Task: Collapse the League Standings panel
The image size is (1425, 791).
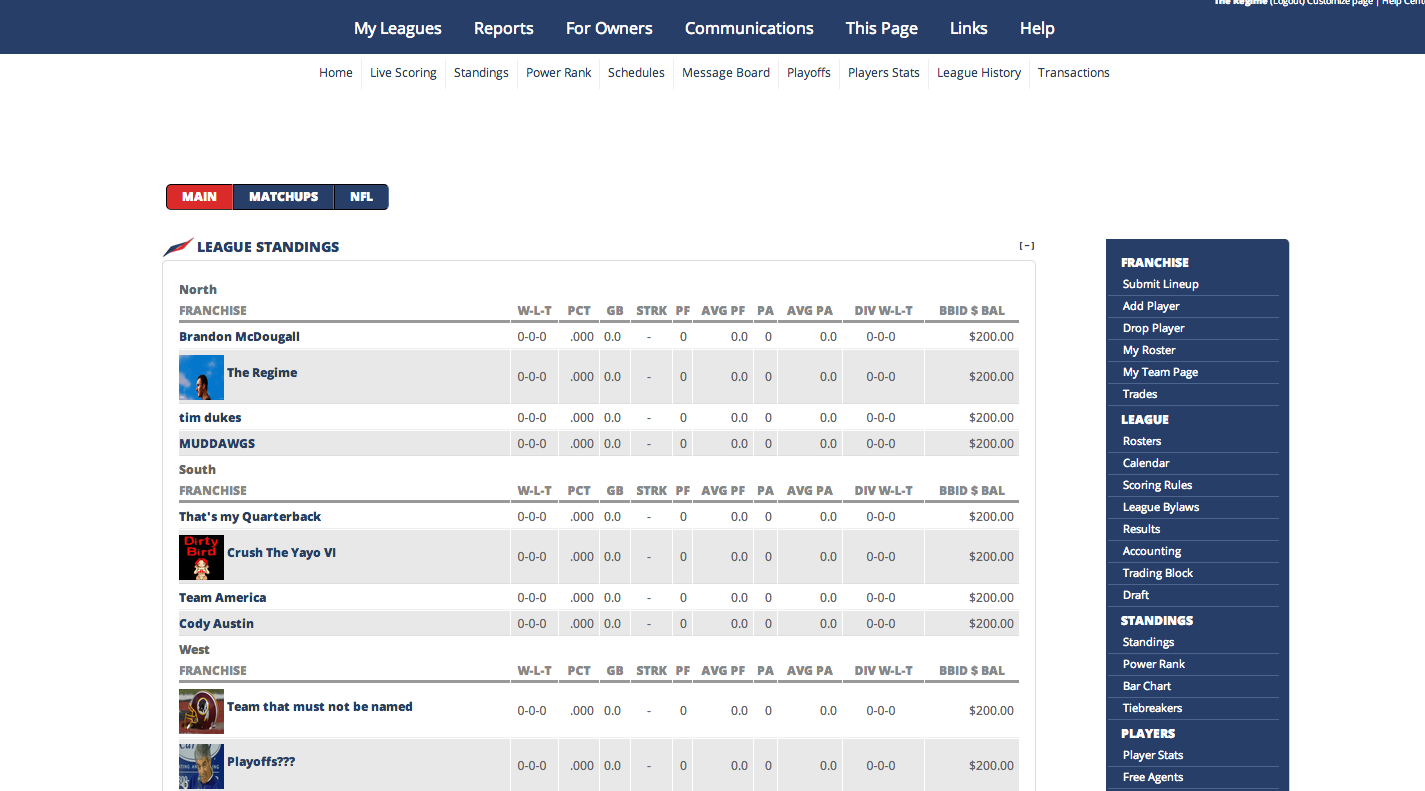Action: pos(1027,246)
